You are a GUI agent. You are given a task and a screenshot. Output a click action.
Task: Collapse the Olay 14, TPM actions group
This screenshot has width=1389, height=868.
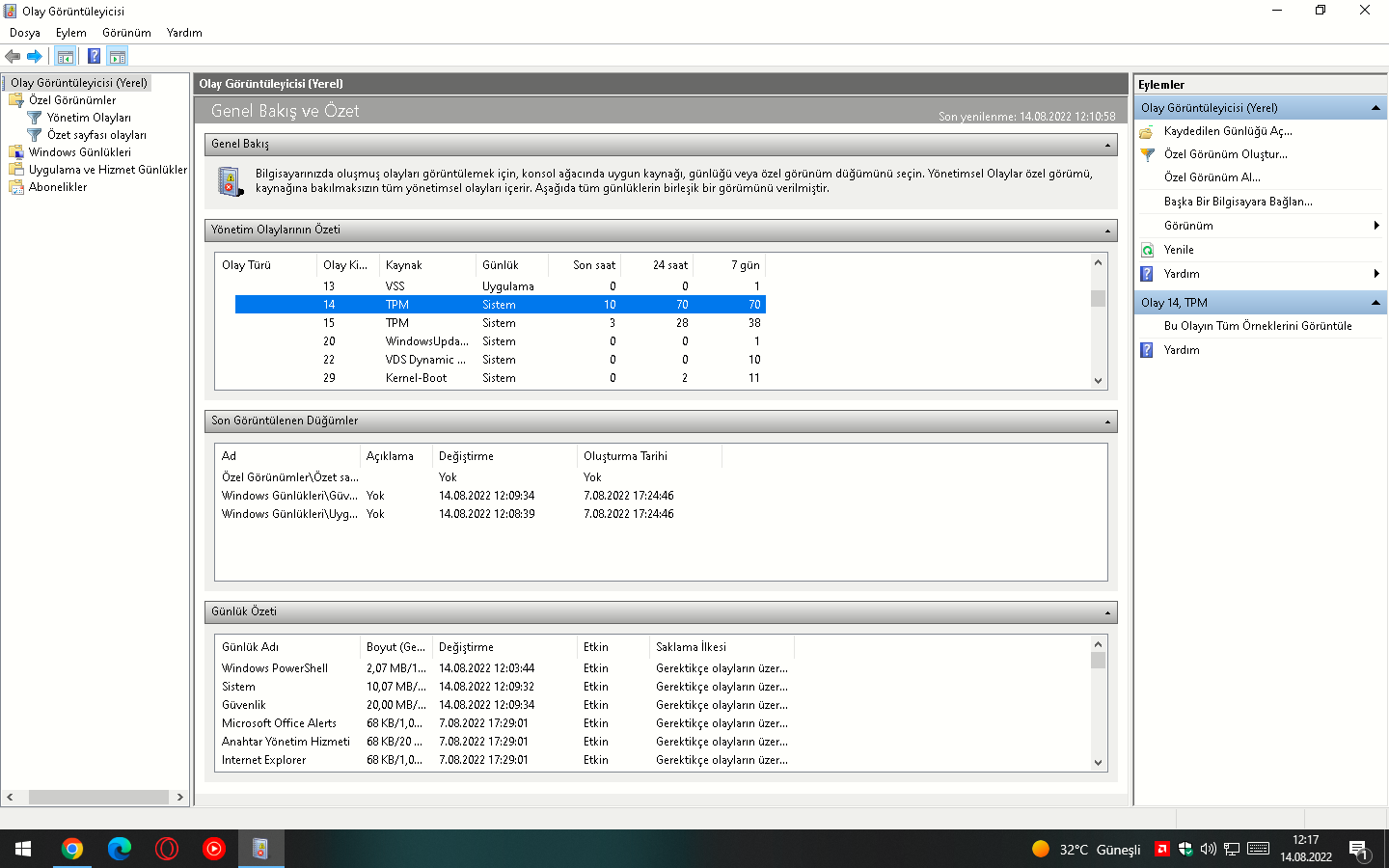[x=1375, y=303]
